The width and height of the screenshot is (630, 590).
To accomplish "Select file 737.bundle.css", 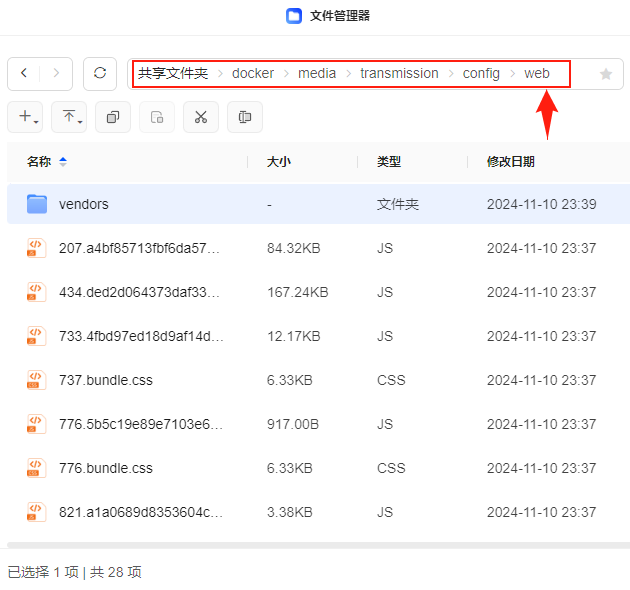I will pos(106,380).
